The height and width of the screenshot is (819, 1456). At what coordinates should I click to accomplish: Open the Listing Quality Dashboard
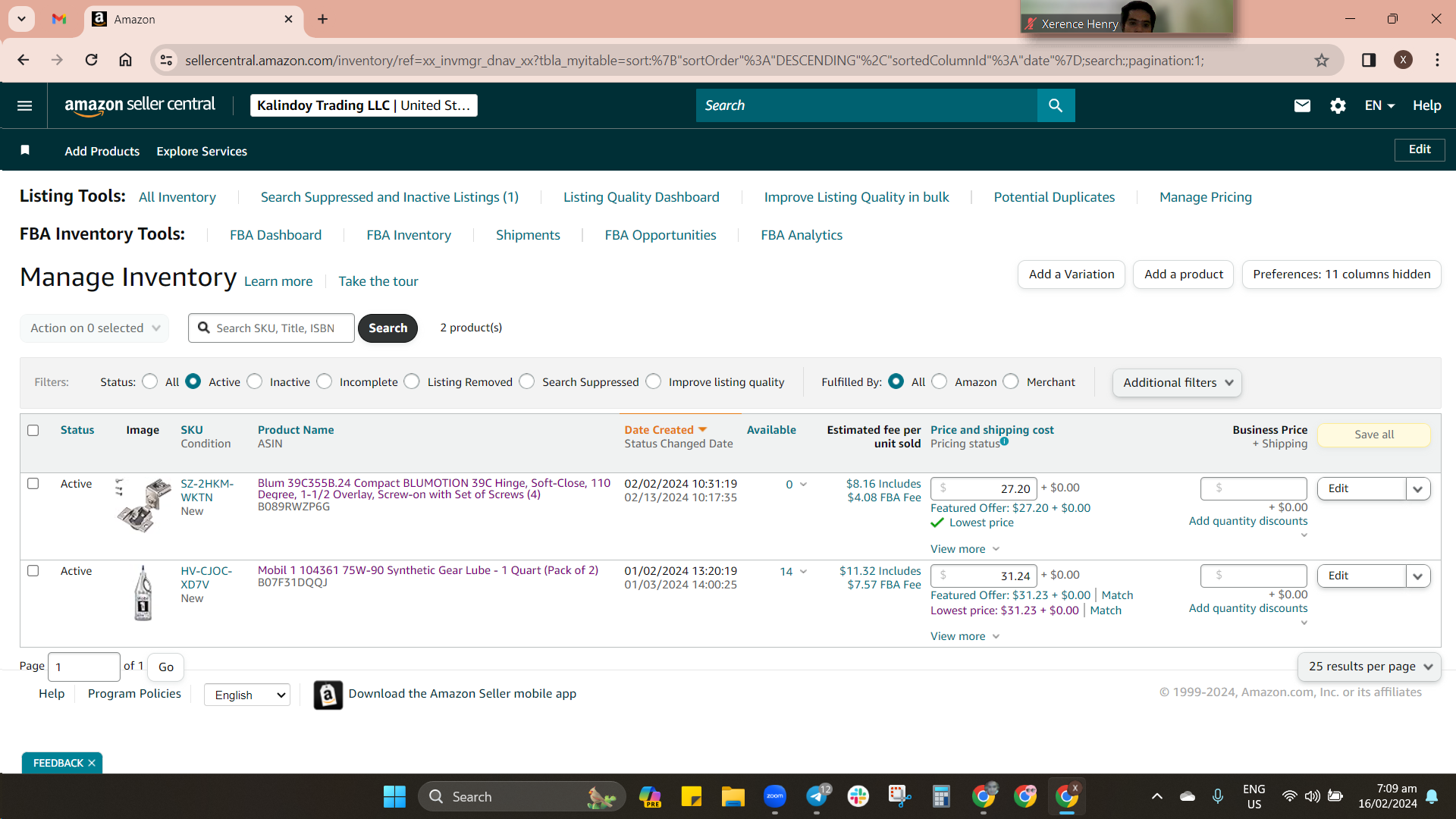tap(642, 197)
